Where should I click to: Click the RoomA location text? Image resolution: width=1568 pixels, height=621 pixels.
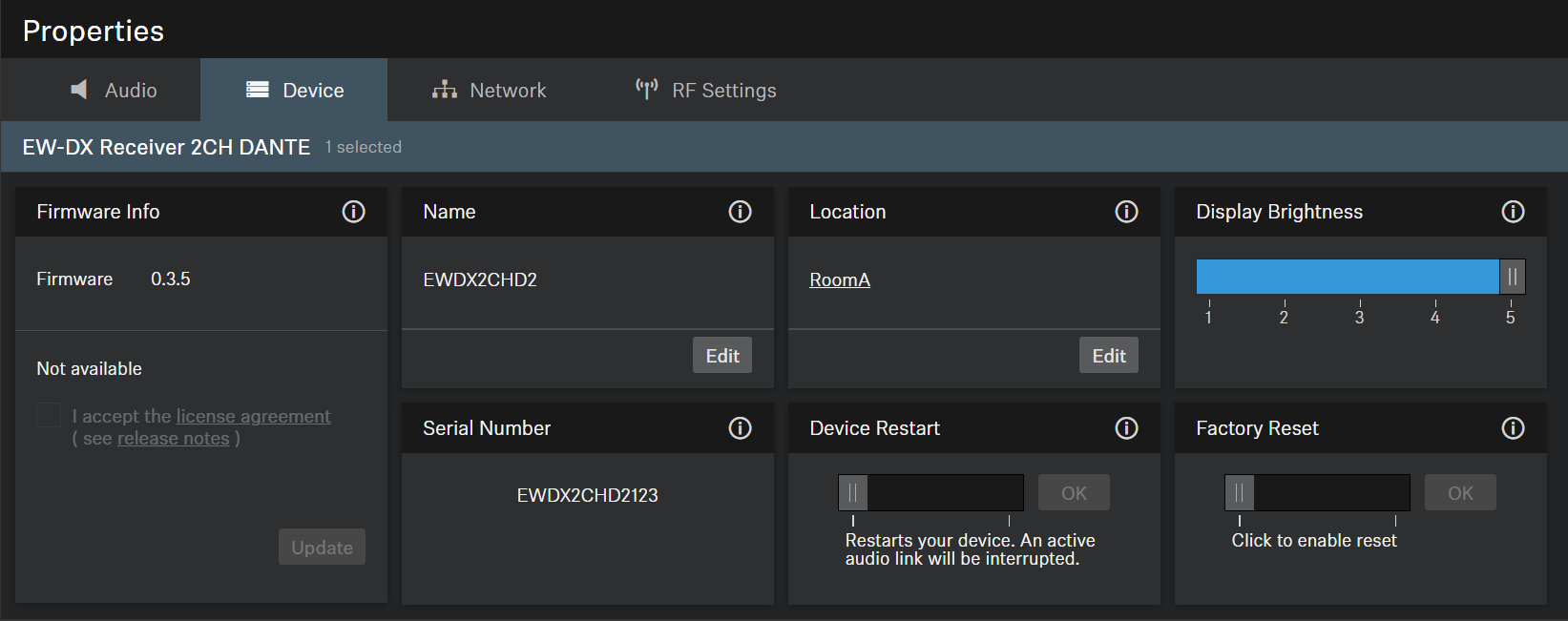[839, 280]
